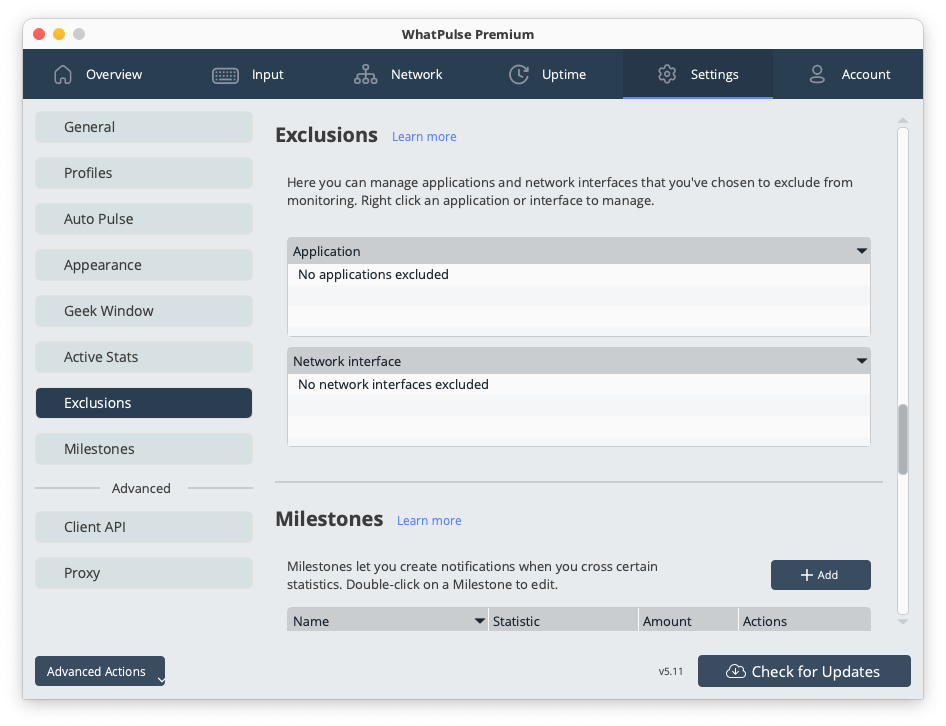Viewport: 946px width, 726px height.
Task: Open the Proxy settings
Action: tap(143, 573)
